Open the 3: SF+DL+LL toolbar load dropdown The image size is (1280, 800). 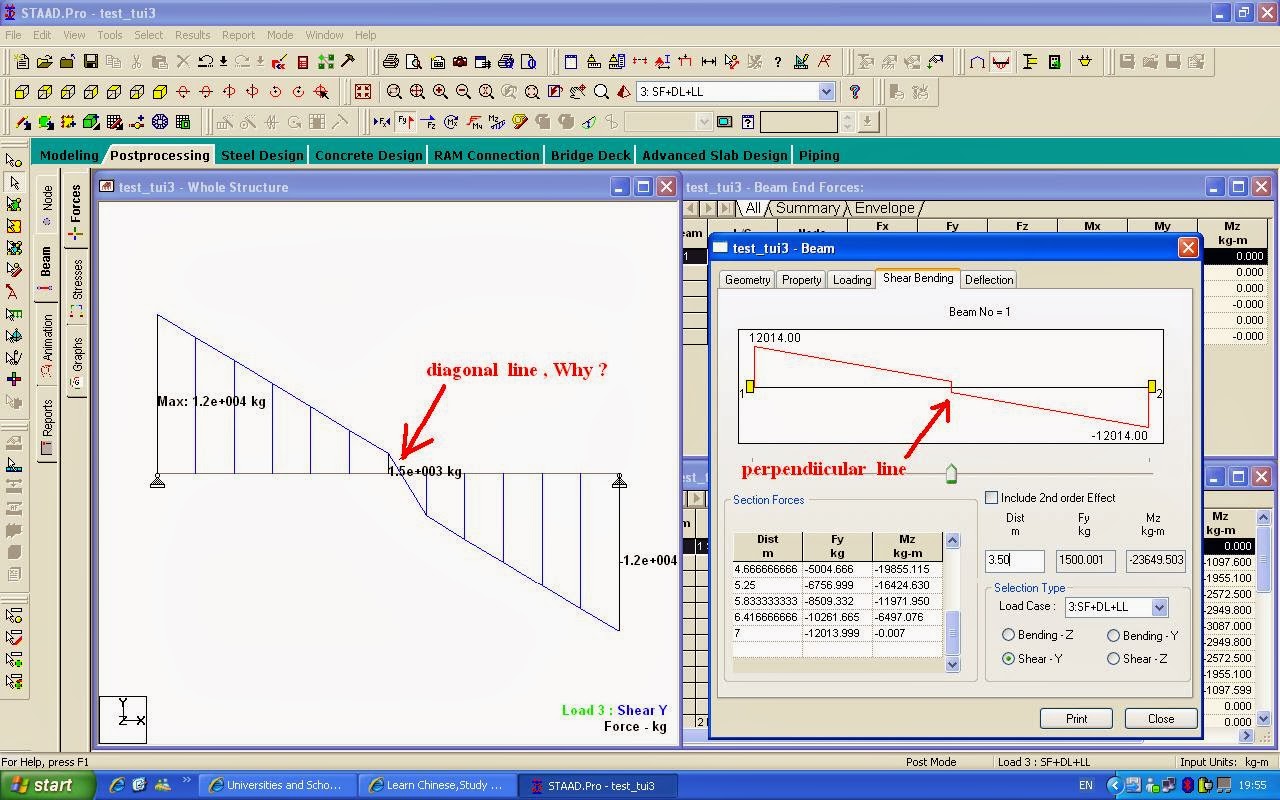(826, 92)
